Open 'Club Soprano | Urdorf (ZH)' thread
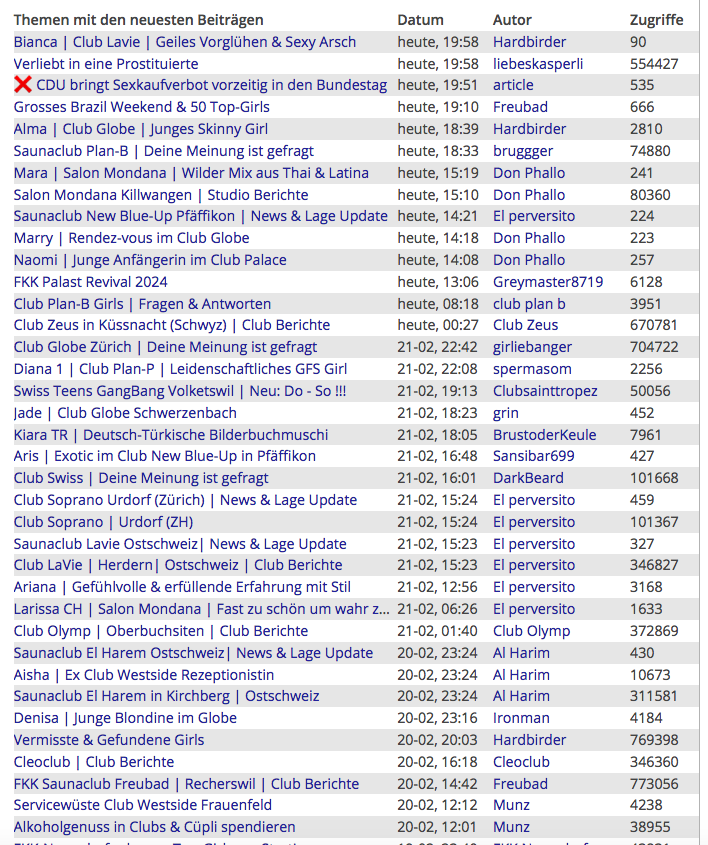The image size is (708, 845). pyautogui.click(x=103, y=522)
